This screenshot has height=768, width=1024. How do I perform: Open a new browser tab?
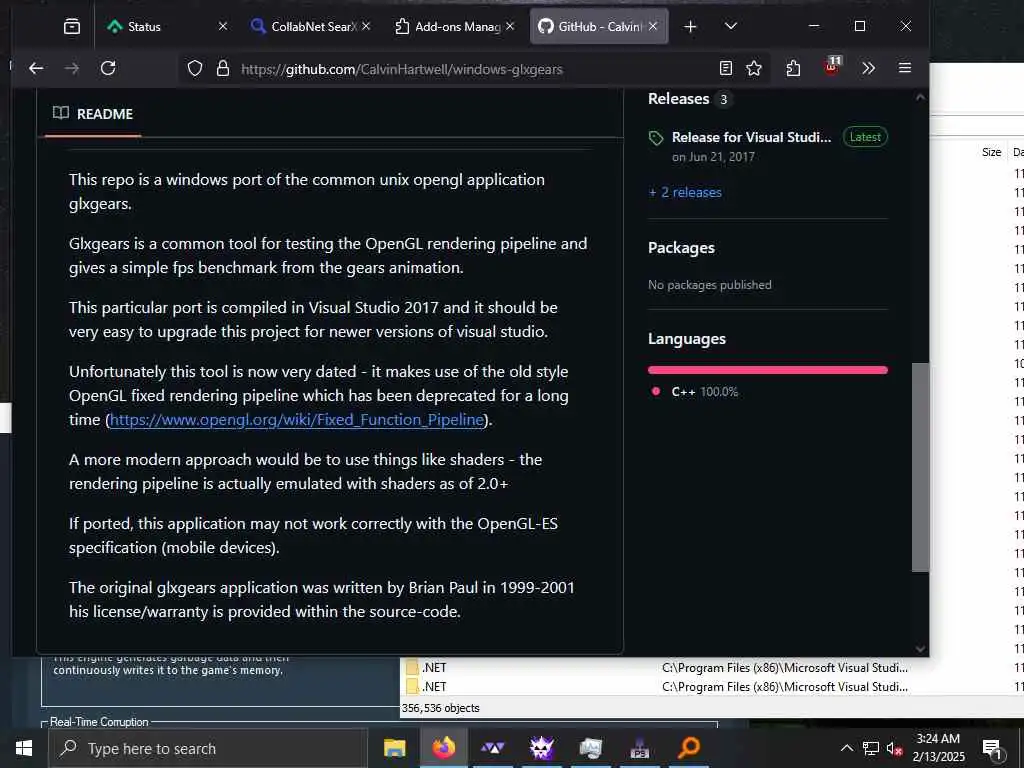[x=690, y=26]
